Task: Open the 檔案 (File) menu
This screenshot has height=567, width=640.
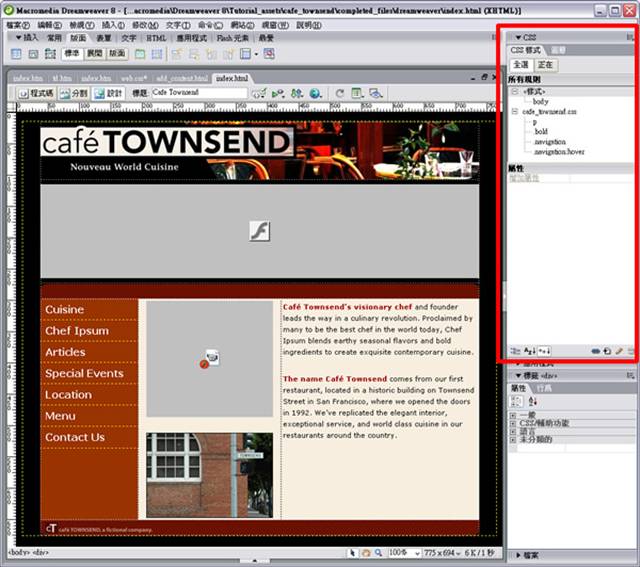Action: pyautogui.click(x=14, y=24)
